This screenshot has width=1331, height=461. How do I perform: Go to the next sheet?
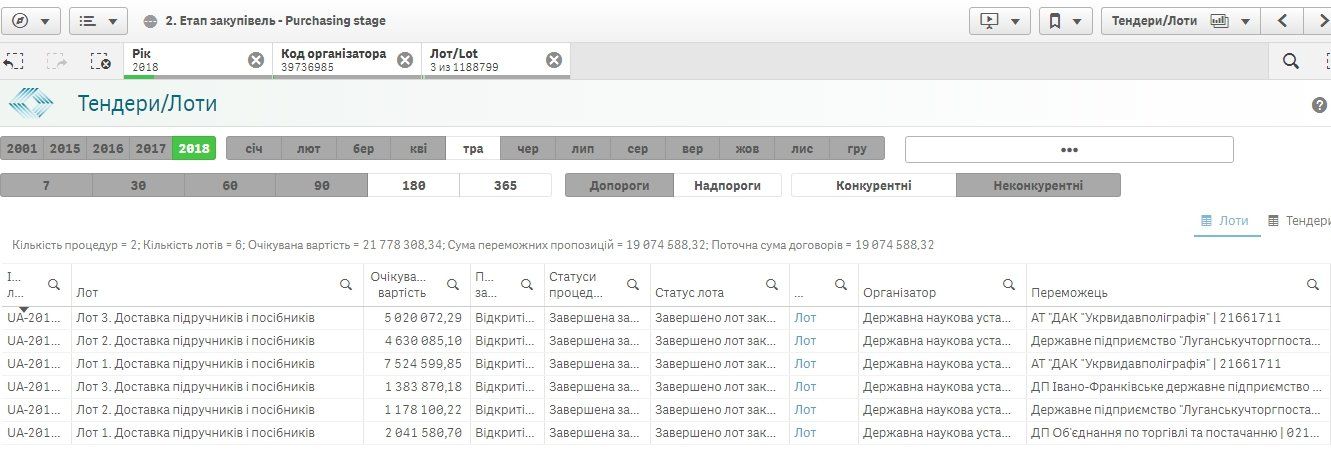tap(1321, 20)
